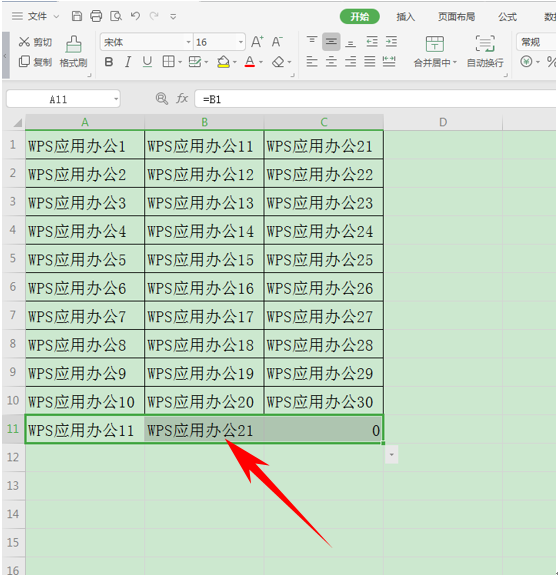This screenshot has width=558, height=578.
Task: Open the 常规 number format box
Action: point(536,42)
